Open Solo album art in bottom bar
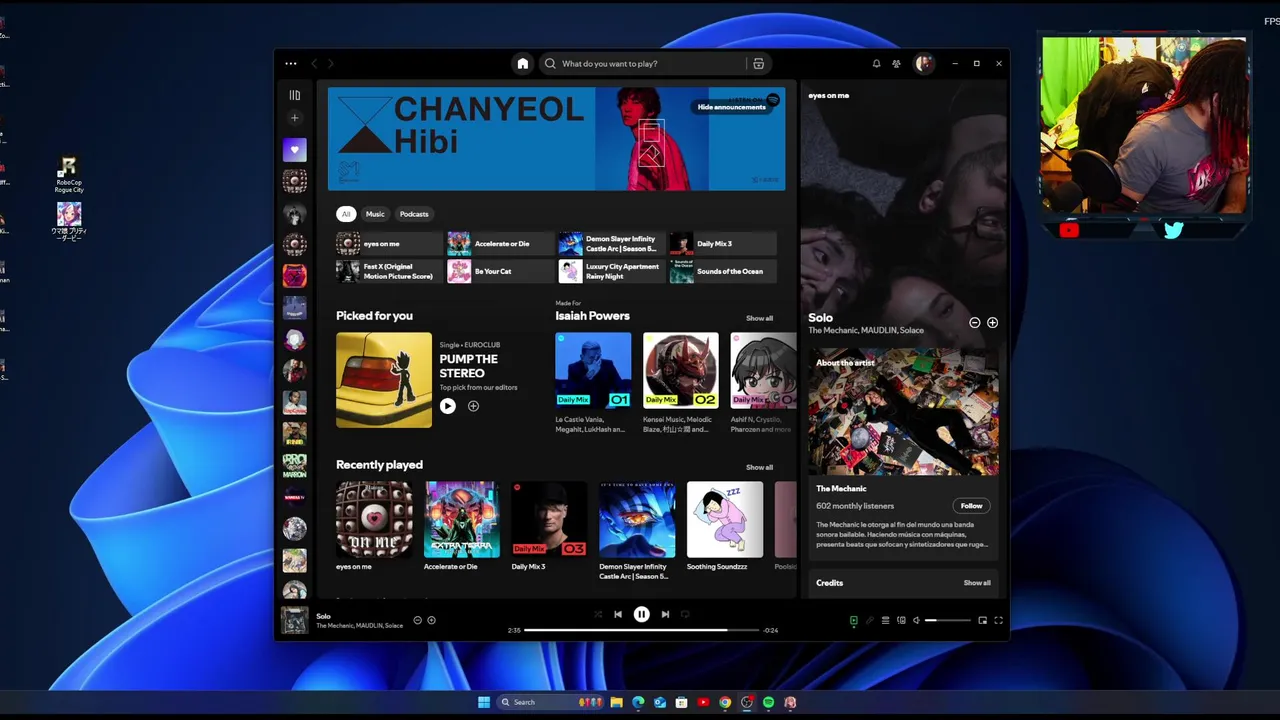 click(x=294, y=620)
